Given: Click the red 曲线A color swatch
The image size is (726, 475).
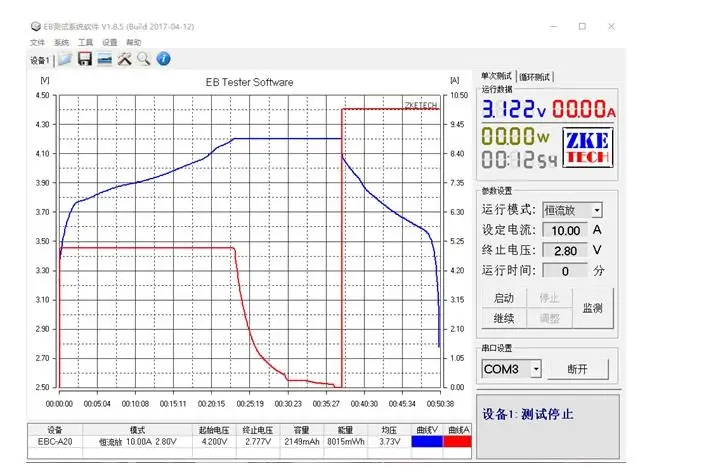Looking at the screenshot, I should 457,442.
